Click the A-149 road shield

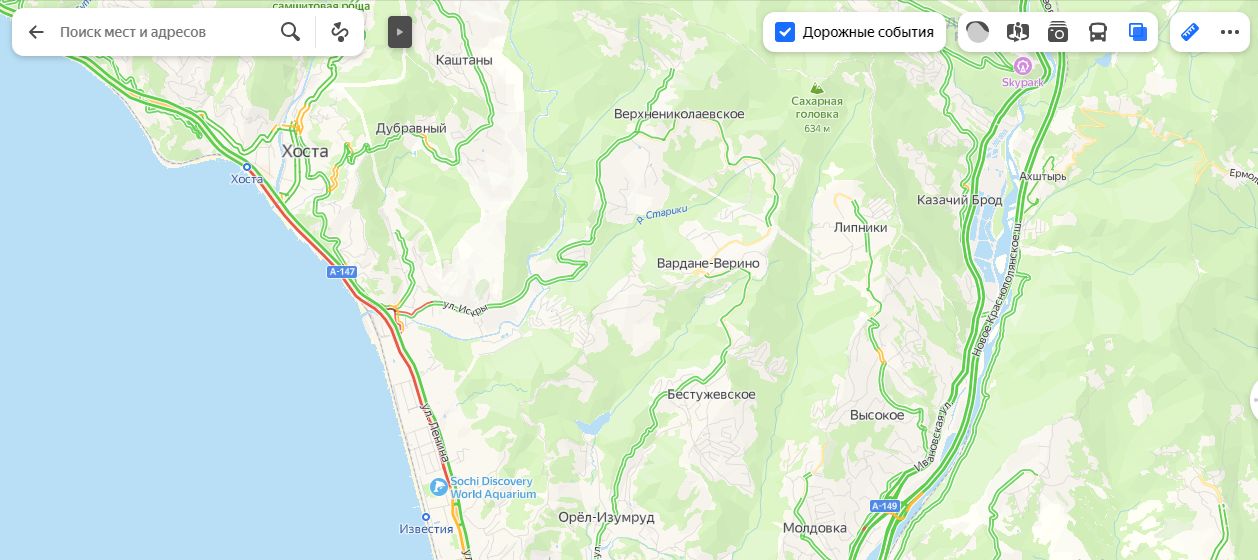coord(884,506)
